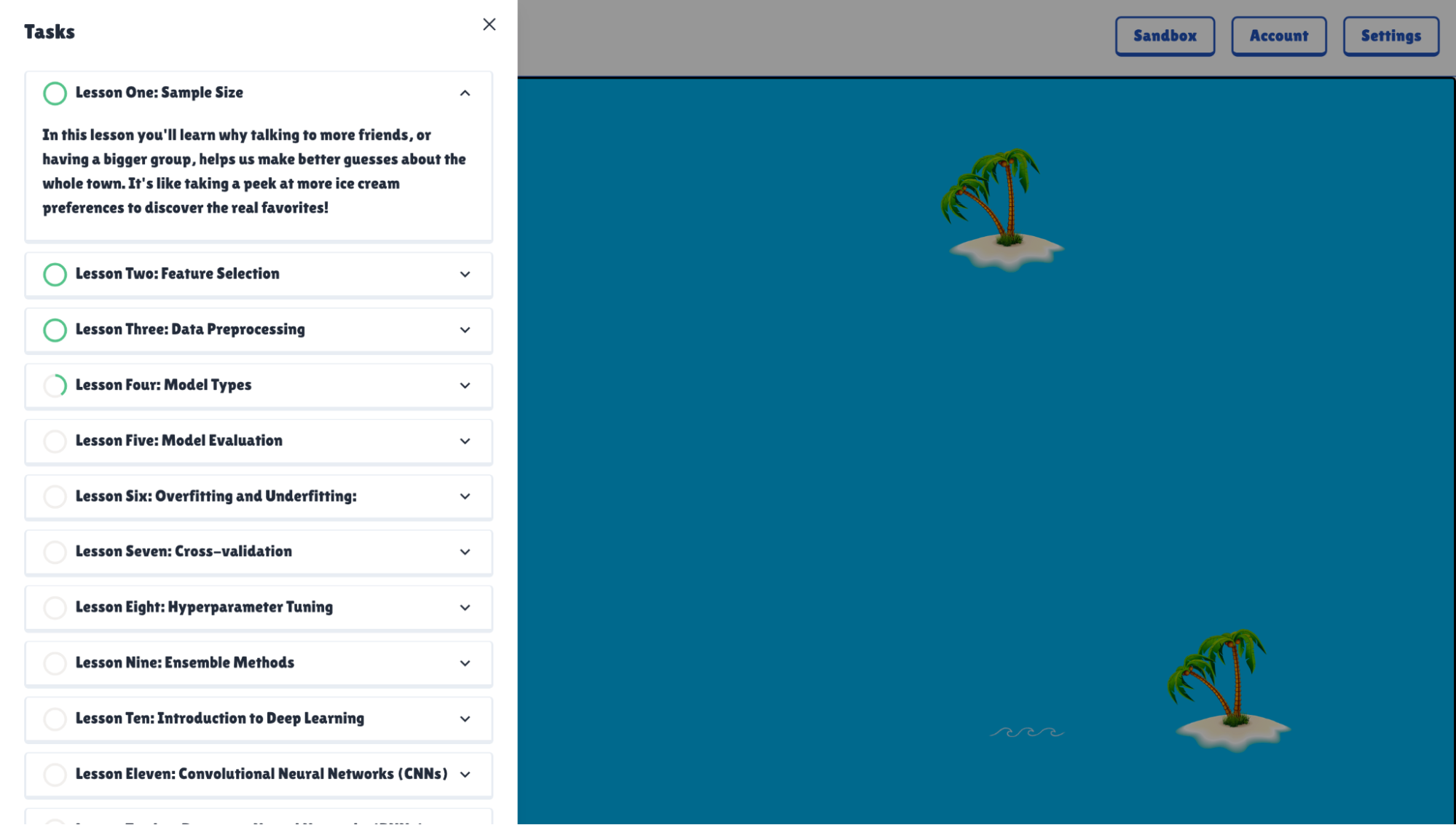Open Lesson Ten: Introduction to Deep Learning
Image resolution: width=1456 pixels, height=825 pixels.
219,719
